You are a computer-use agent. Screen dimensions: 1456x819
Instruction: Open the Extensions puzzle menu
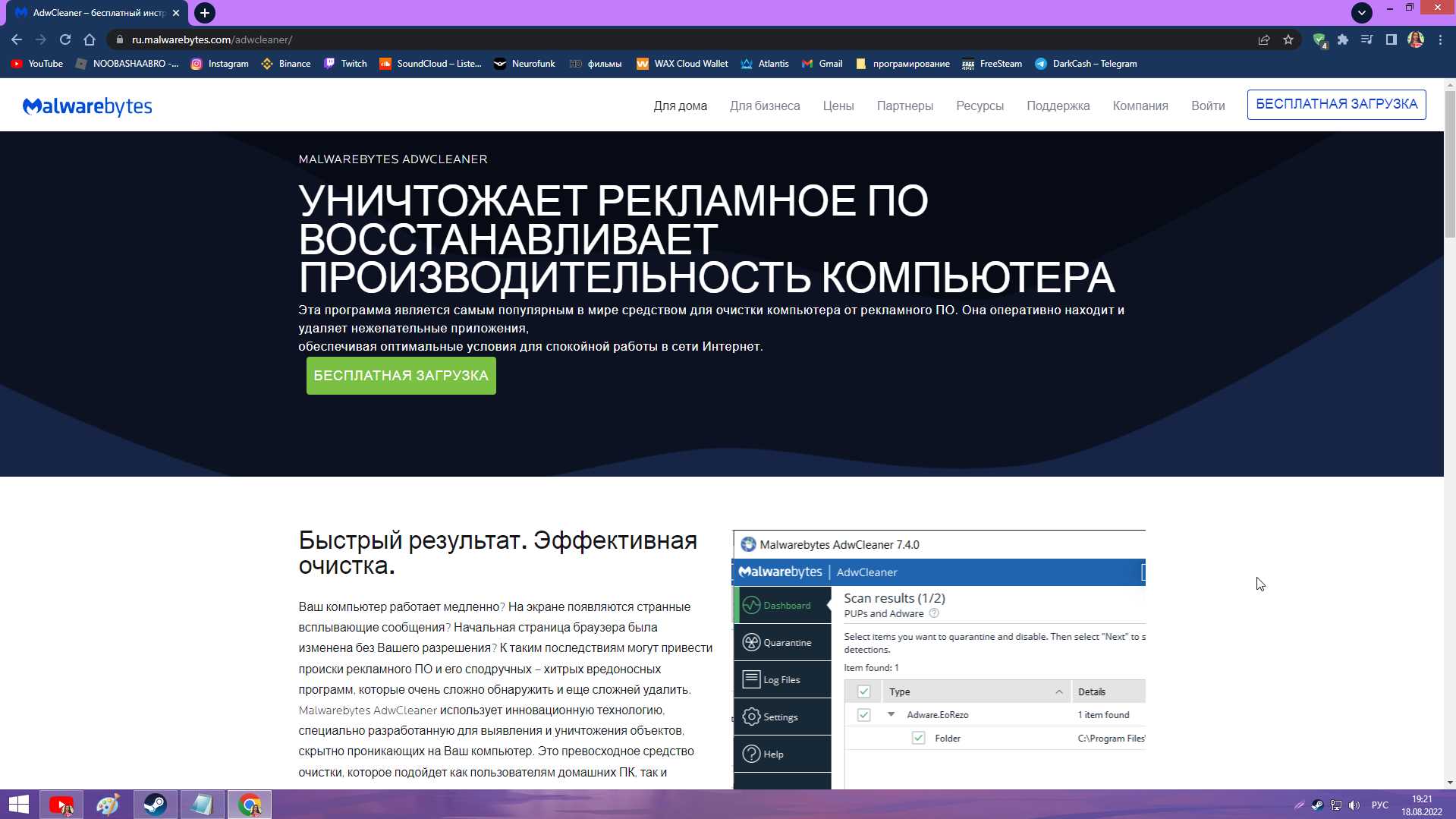pos(1343,39)
